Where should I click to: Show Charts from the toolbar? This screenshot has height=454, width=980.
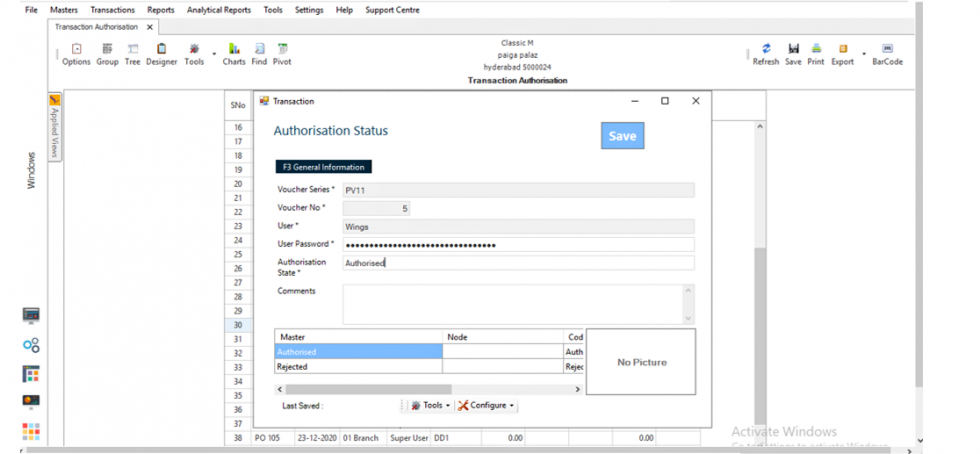[234, 54]
